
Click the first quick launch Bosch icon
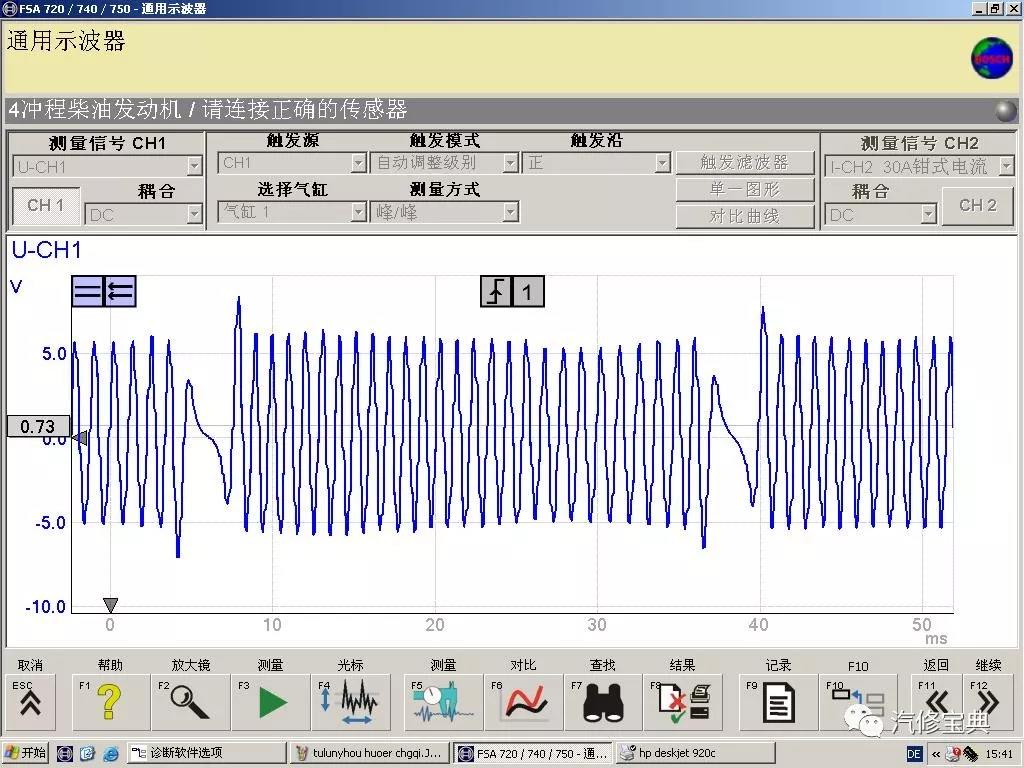pos(65,753)
